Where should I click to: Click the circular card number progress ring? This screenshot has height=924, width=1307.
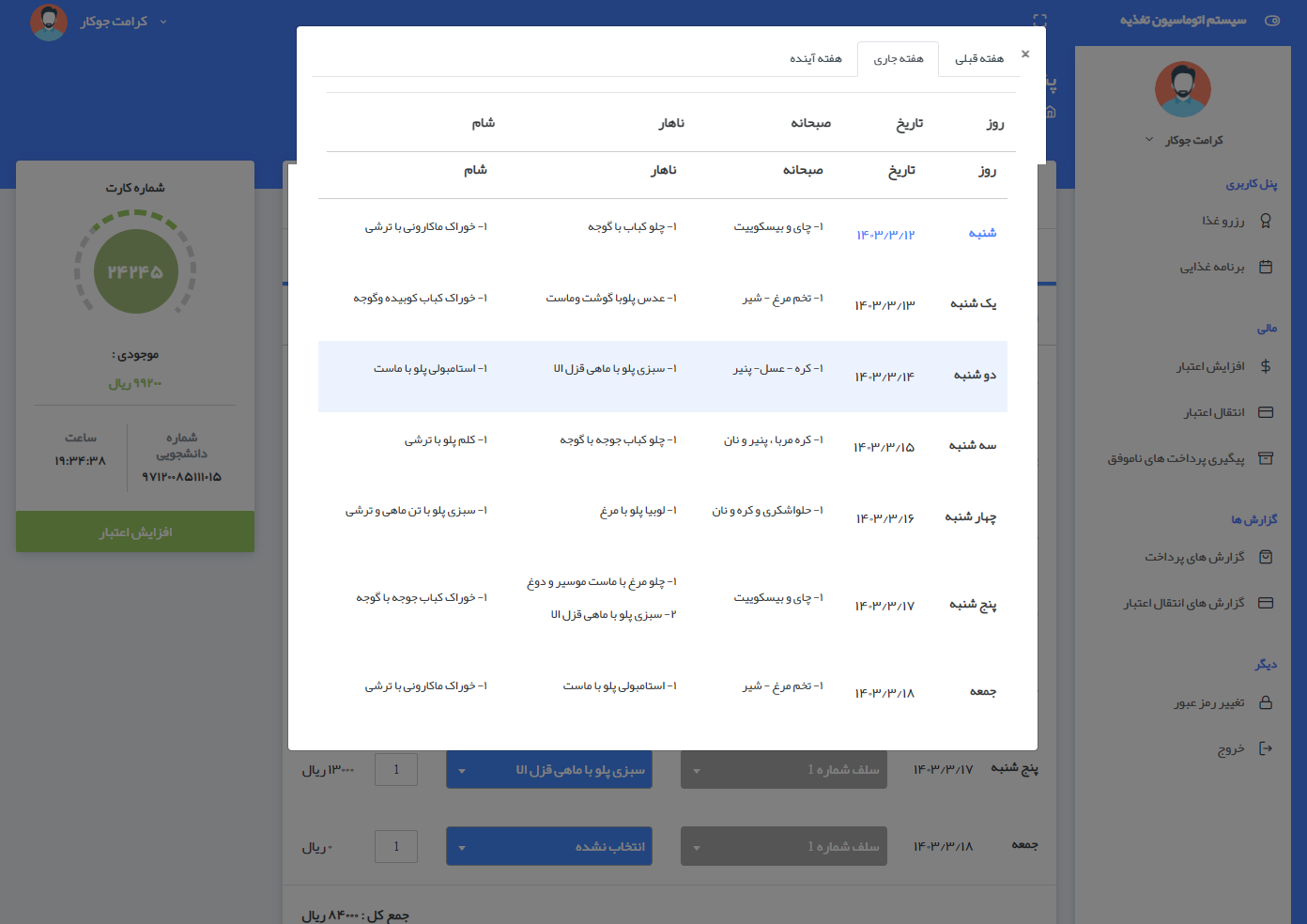(135, 271)
